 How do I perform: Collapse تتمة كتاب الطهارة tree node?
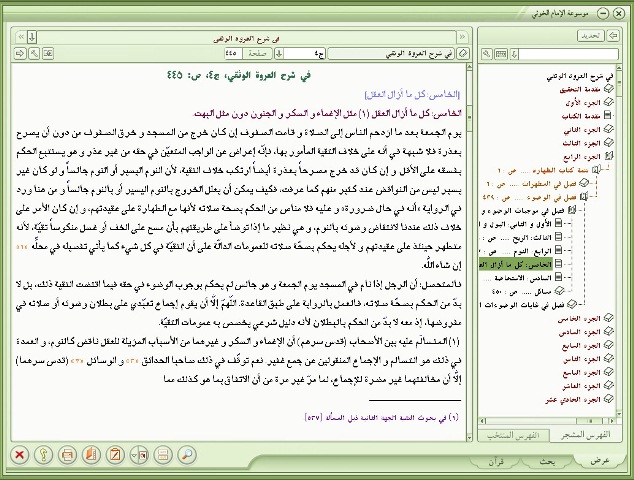click(x=596, y=170)
